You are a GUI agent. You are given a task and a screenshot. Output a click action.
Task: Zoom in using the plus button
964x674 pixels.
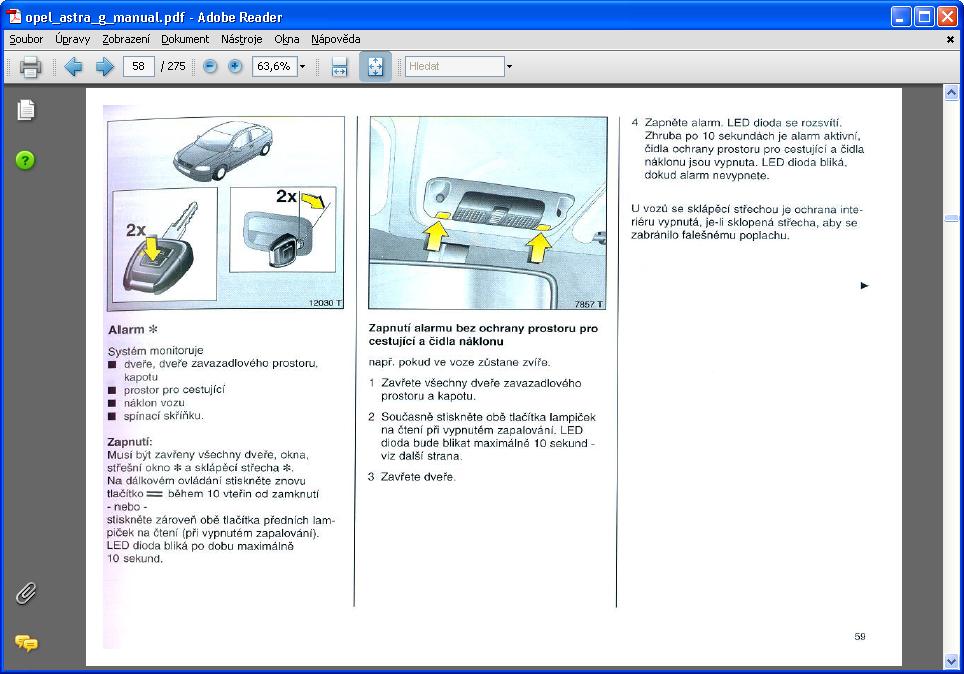coord(235,67)
